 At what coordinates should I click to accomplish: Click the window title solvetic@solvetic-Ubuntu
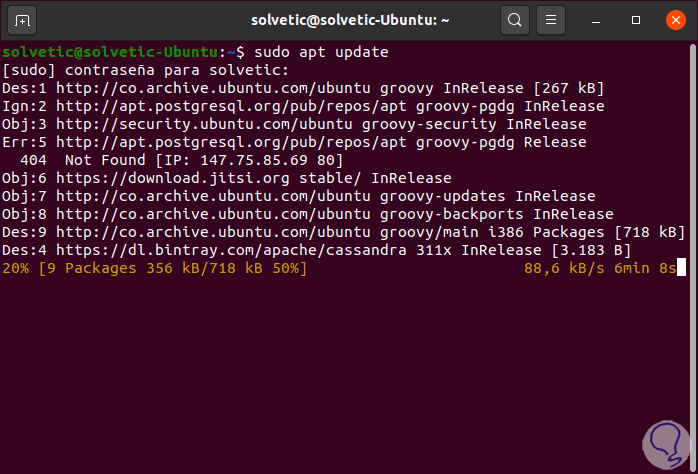[350, 20]
